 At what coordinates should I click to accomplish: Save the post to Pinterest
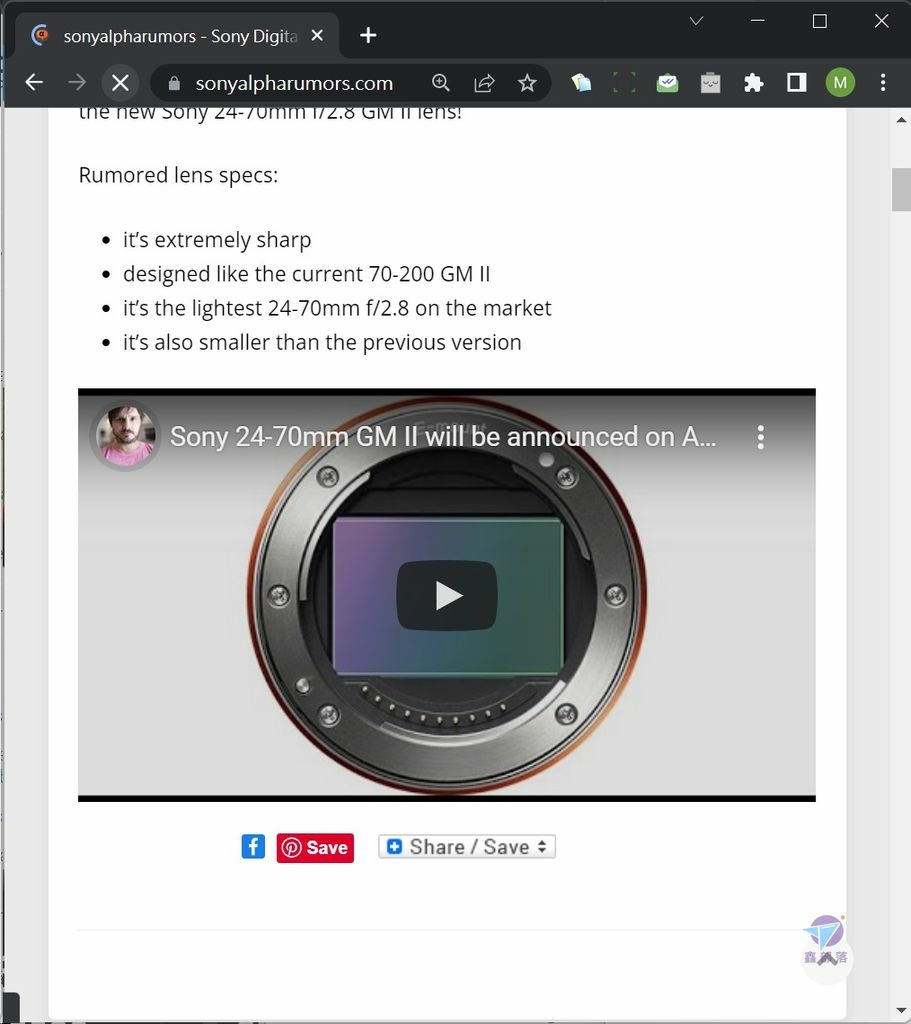(x=315, y=848)
